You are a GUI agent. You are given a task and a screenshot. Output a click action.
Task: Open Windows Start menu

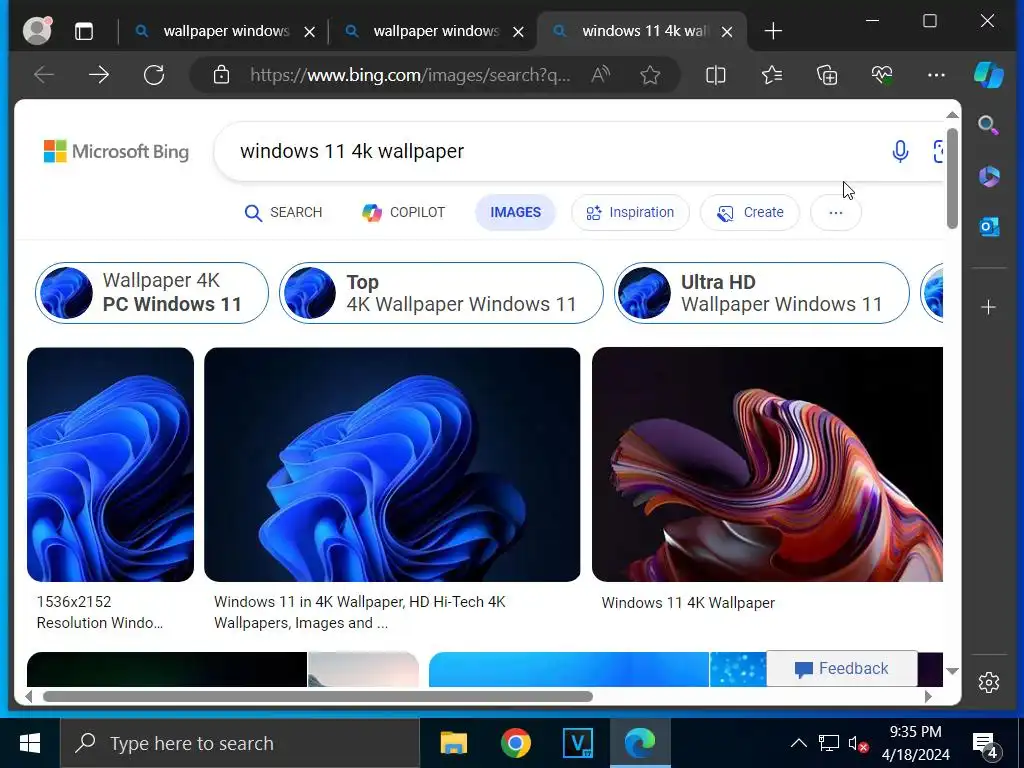(29, 743)
